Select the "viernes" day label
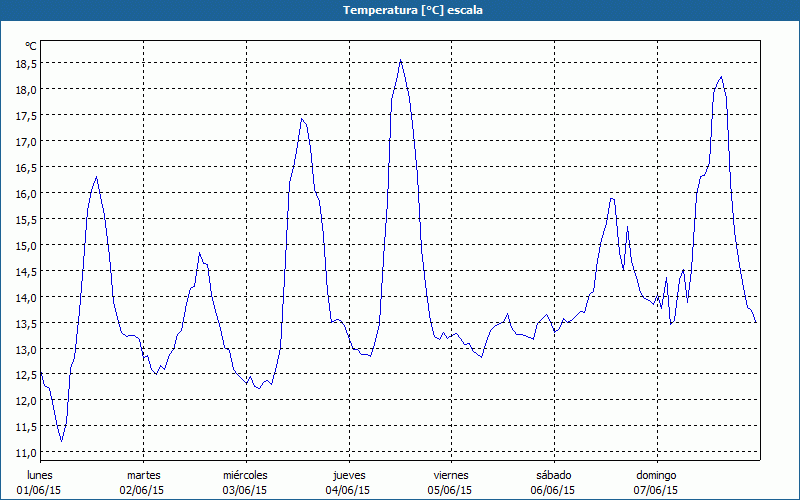Image resolution: width=800 pixels, height=500 pixels. pos(450,475)
